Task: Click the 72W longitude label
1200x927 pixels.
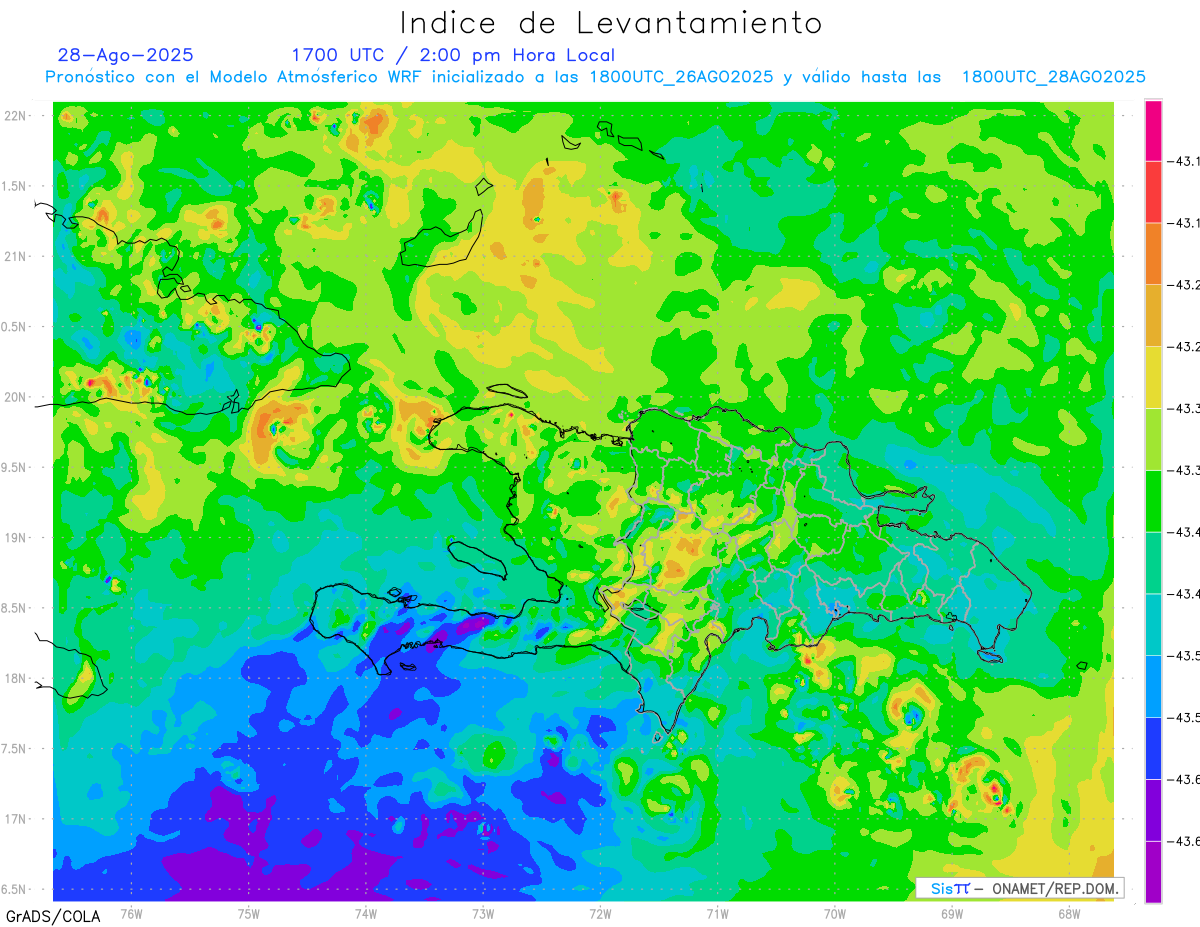Action: click(600, 913)
